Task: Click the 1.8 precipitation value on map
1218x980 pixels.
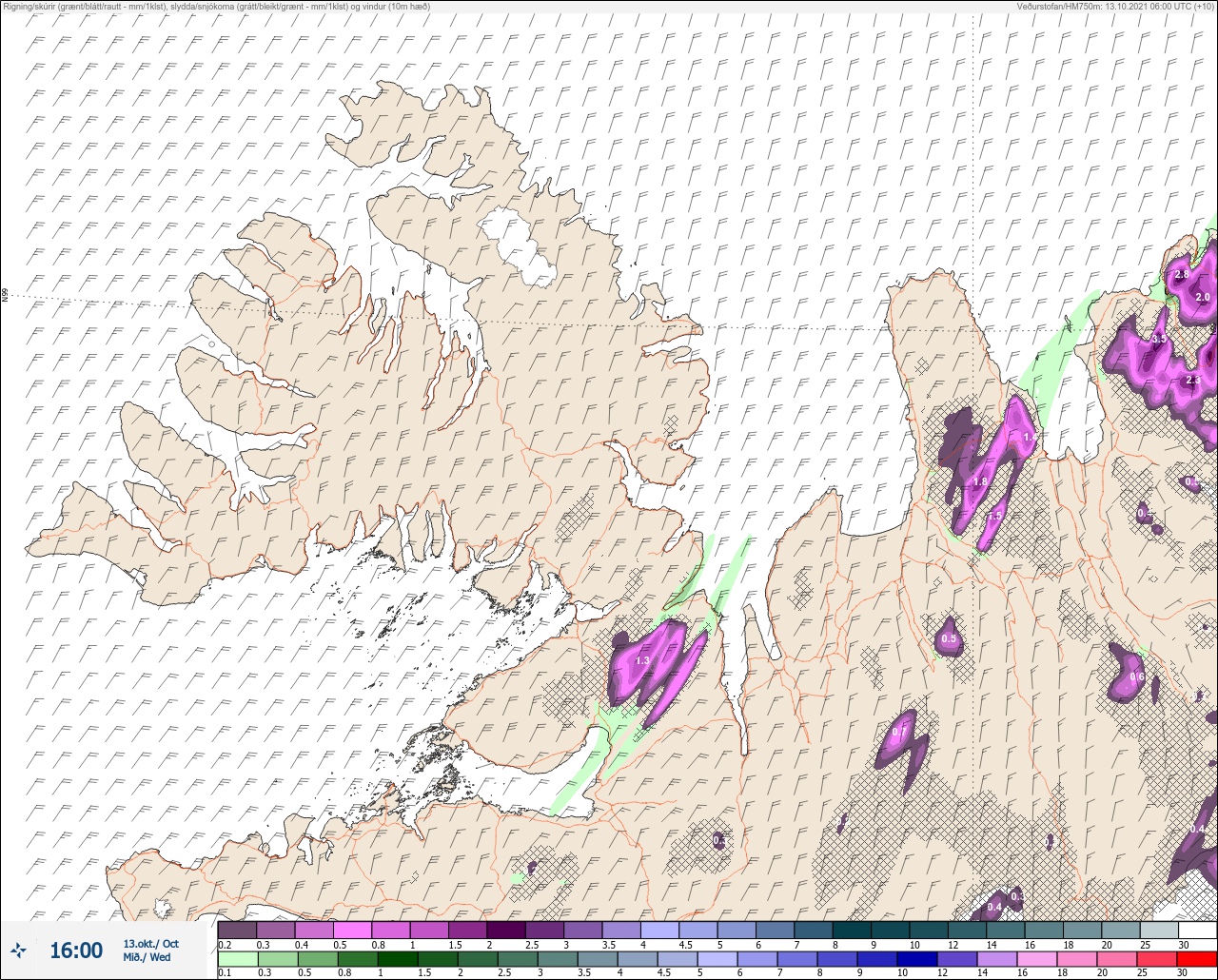Action: click(x=980, y=481)
